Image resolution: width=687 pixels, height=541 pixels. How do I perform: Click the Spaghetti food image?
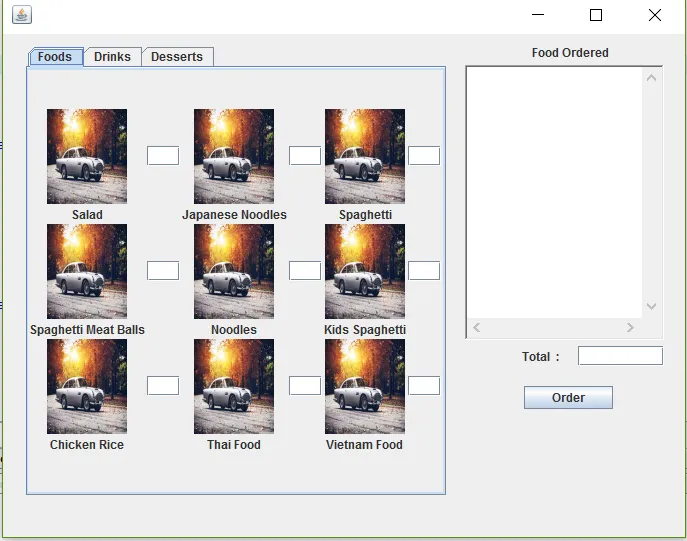(365, 156)
